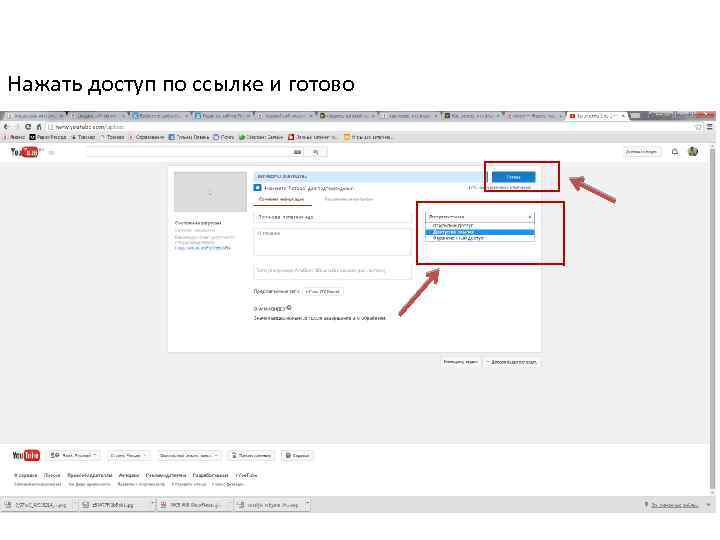Open the footer 'О сервисе' link

point(25,475)
